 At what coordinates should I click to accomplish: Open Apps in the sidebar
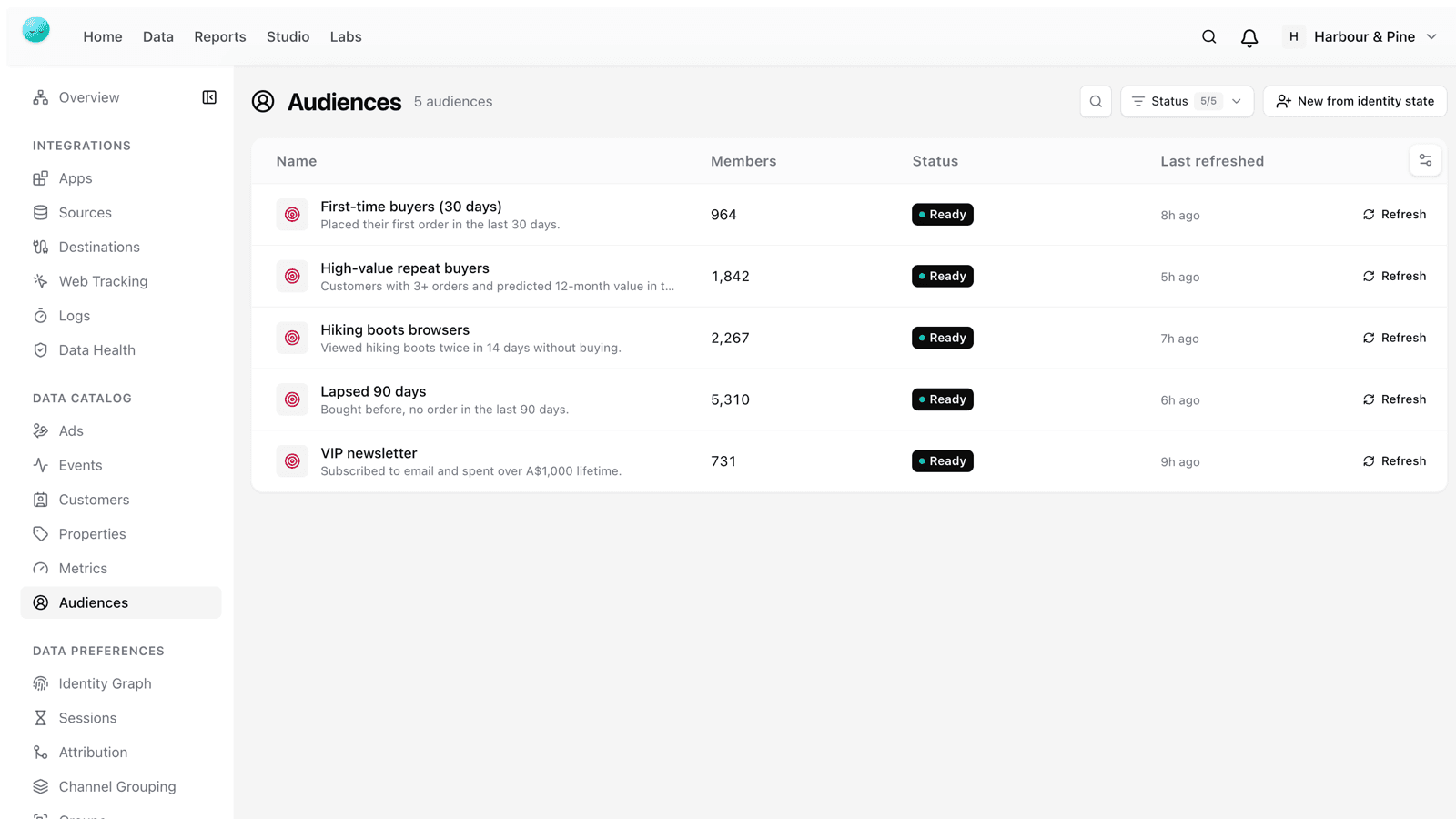coord(120,178)
